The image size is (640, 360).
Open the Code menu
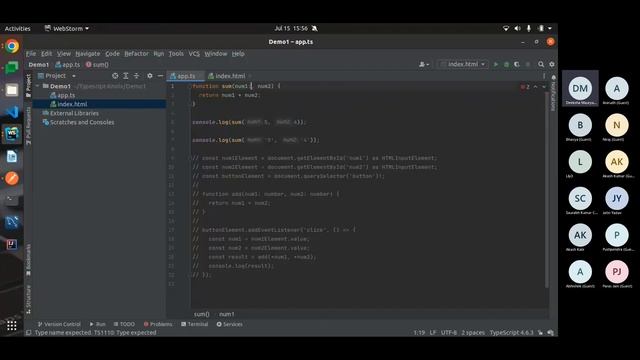pos(112,54)
